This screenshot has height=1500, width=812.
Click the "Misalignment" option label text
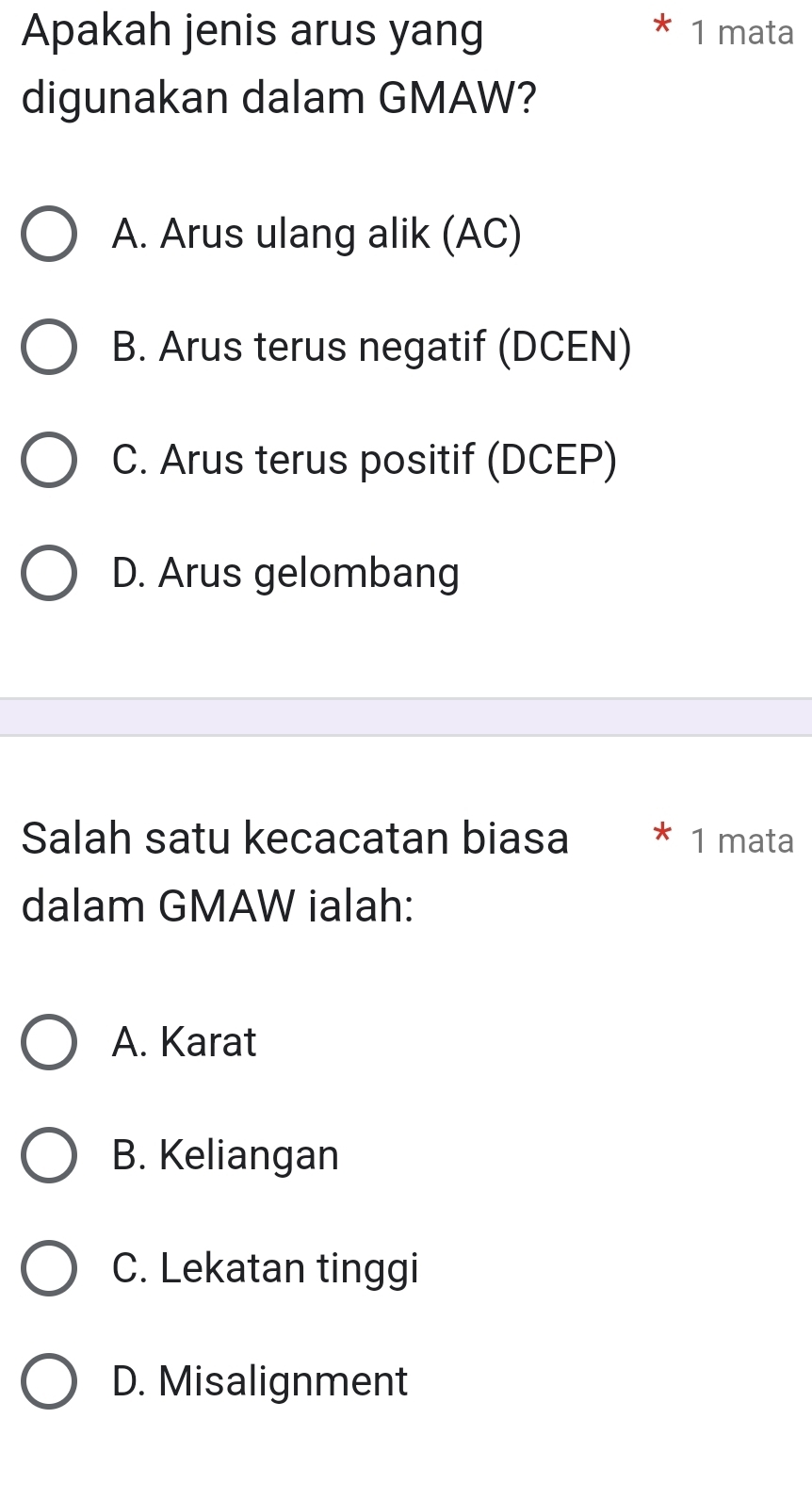(x=283, y=1381)
